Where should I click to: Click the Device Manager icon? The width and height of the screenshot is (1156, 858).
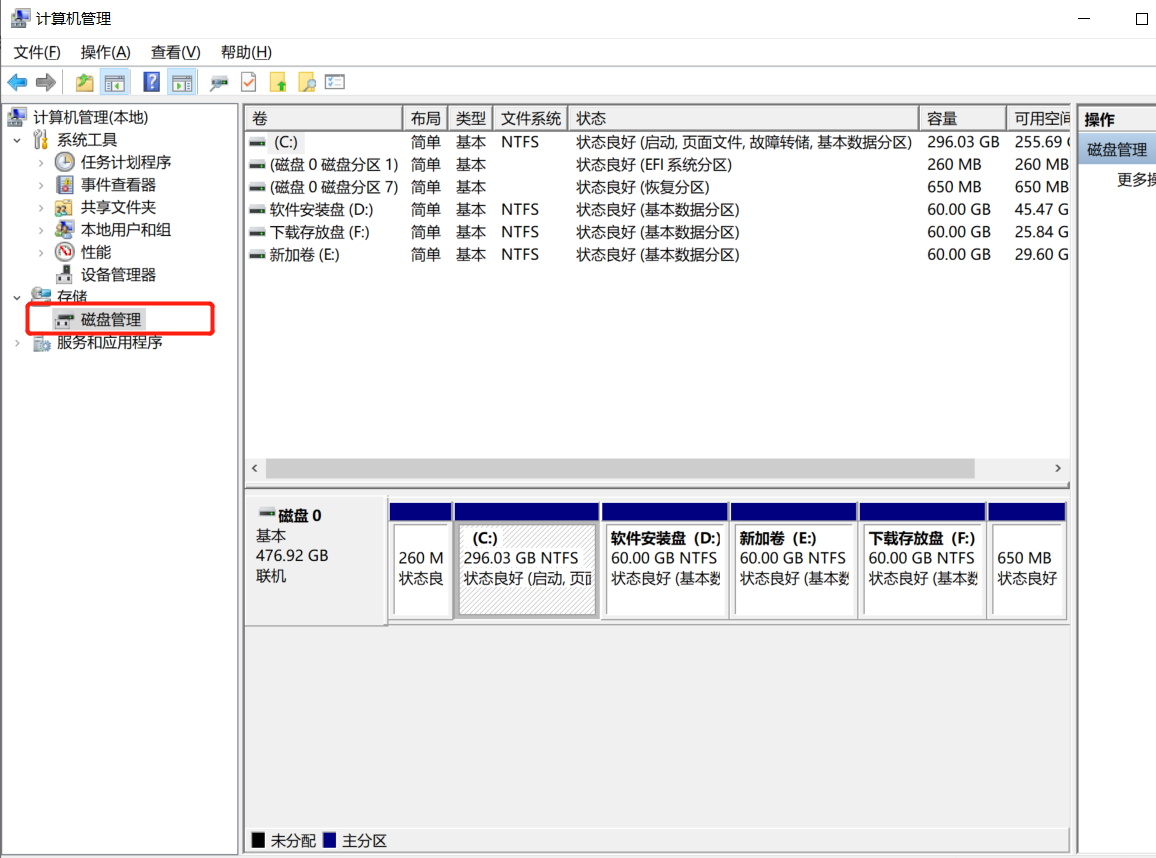(x=65, y=275)
